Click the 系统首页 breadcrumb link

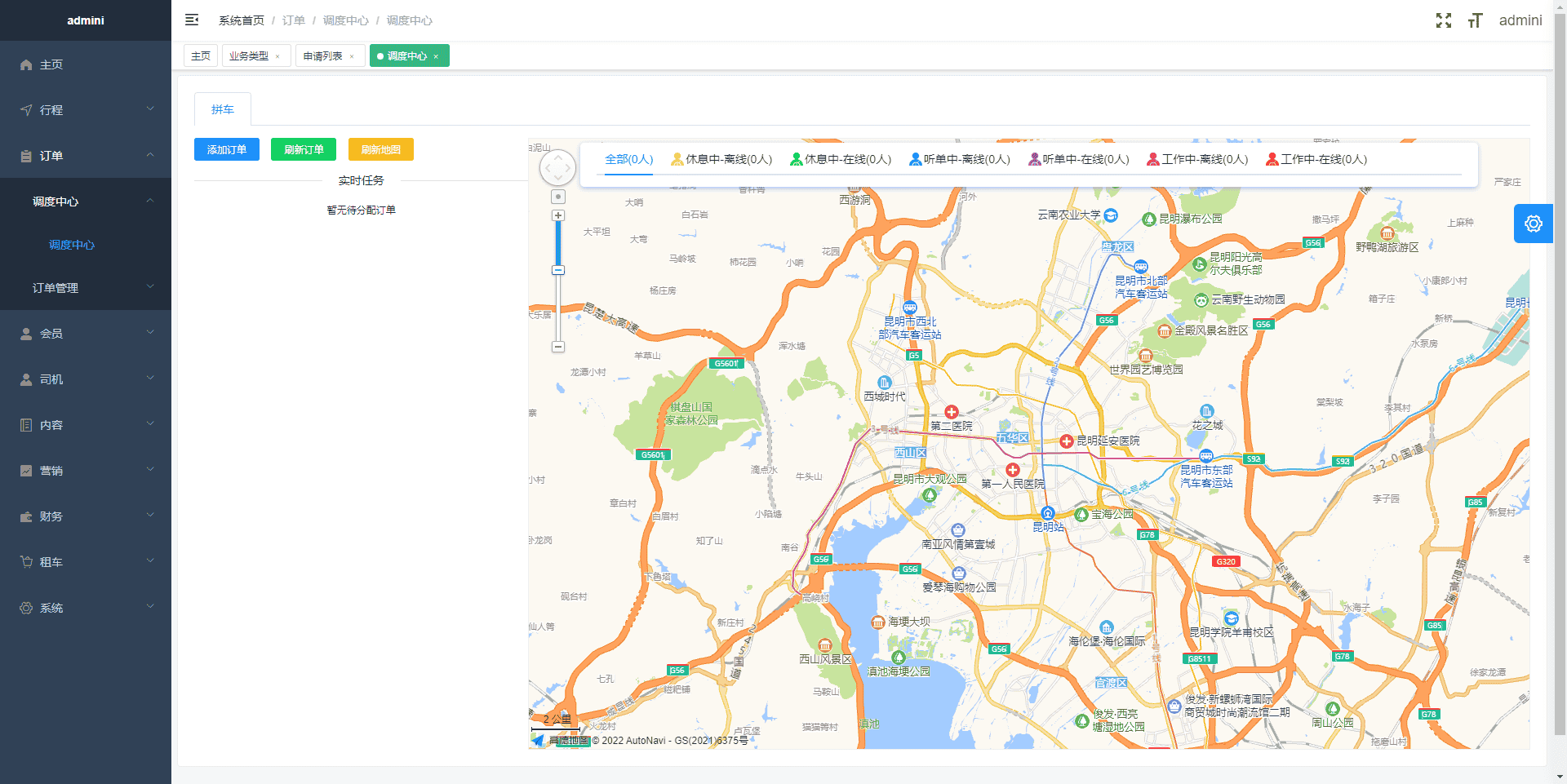tap(242, 20)
